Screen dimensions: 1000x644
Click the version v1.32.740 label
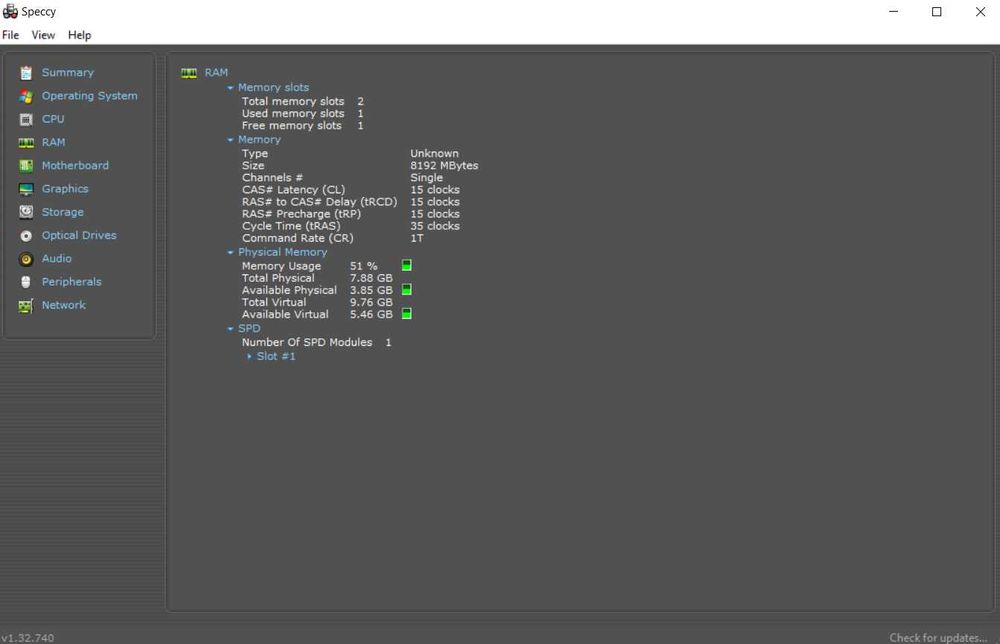[27, 638]
